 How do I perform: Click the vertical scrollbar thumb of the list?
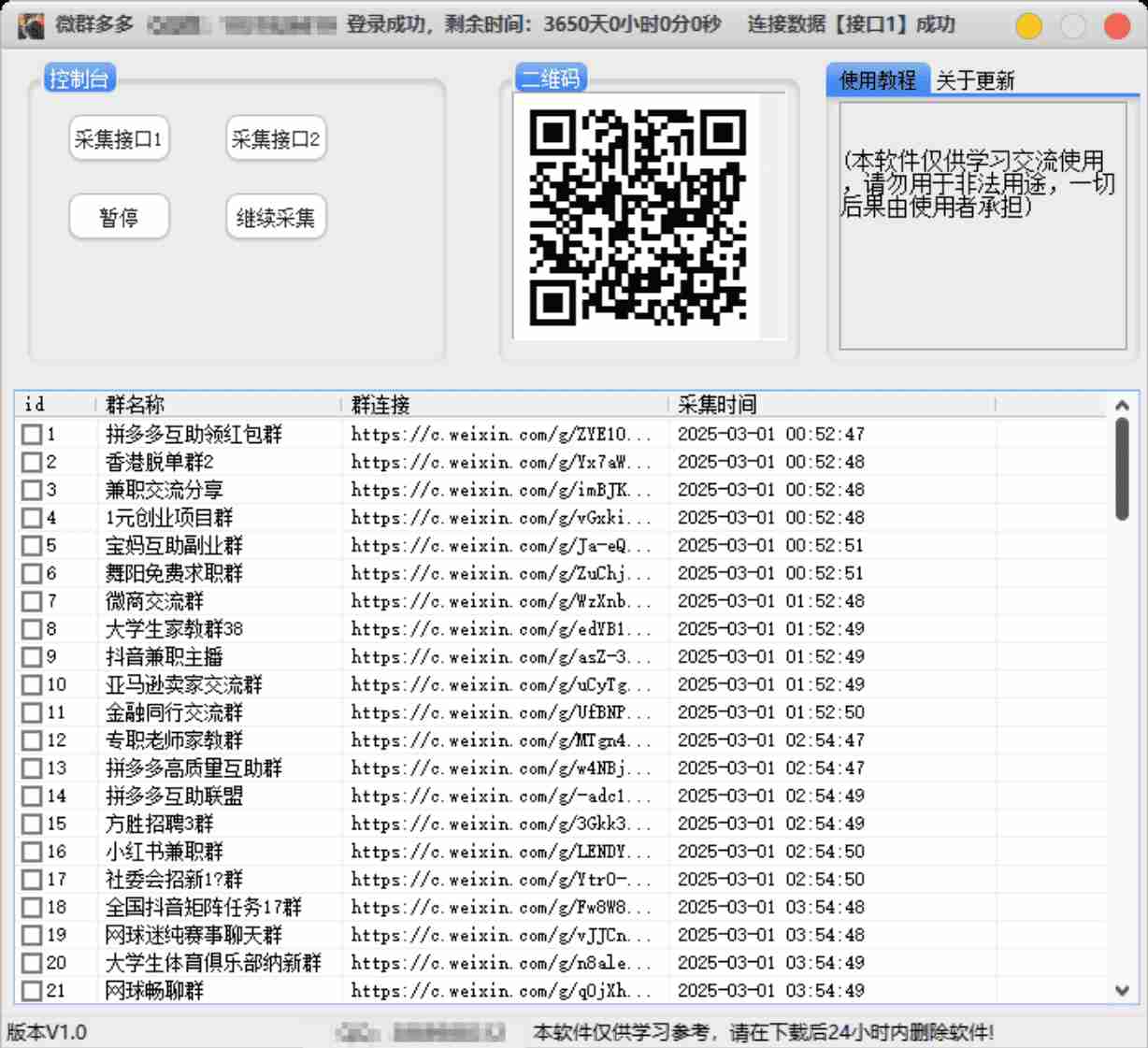click(1122, 469)
